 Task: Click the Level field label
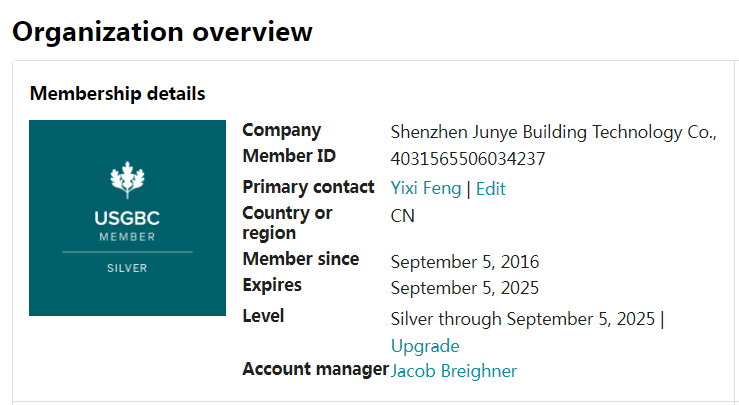tap(263, 316)
